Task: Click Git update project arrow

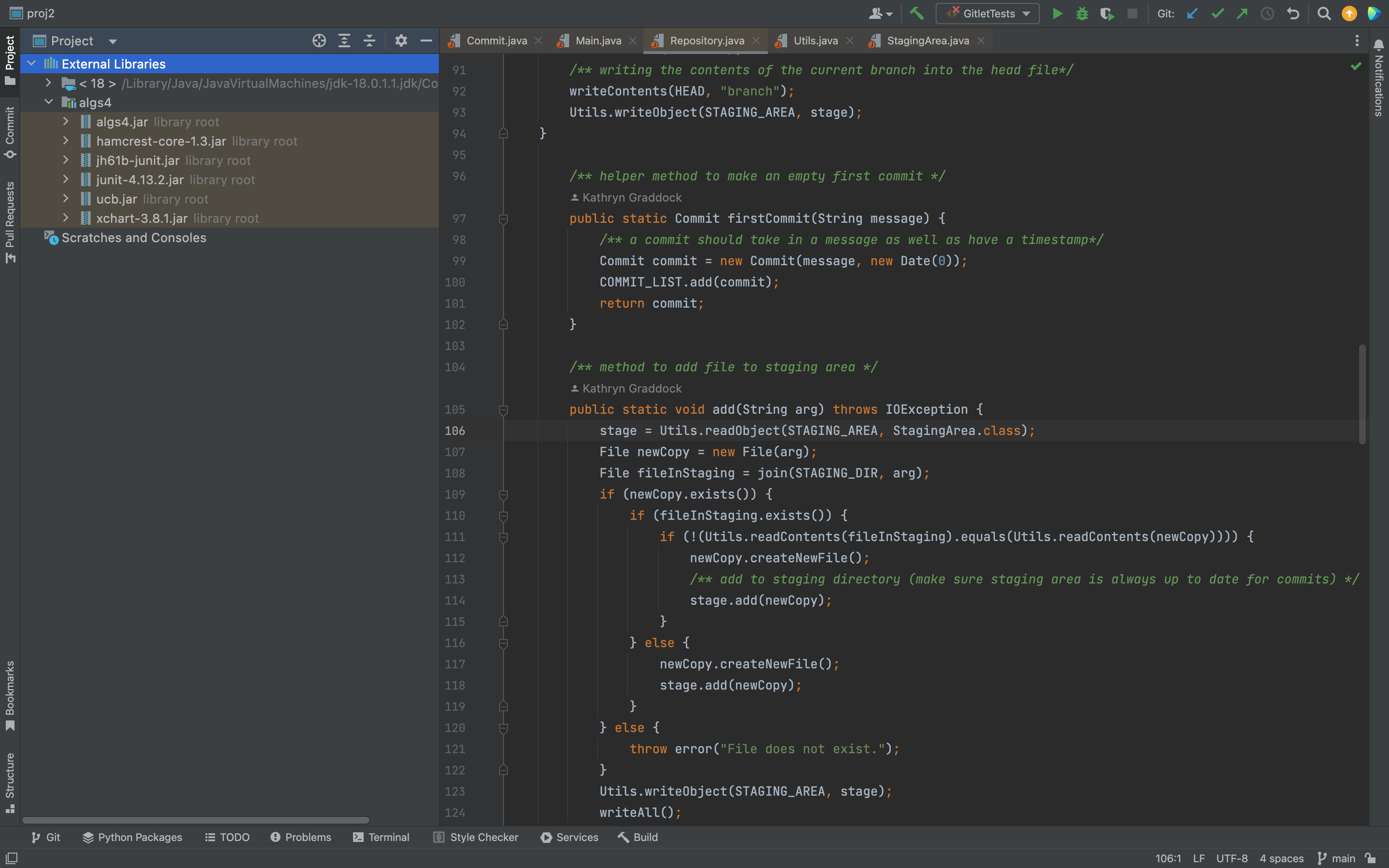Action: pyautogui.click(x=1192, y=14)
